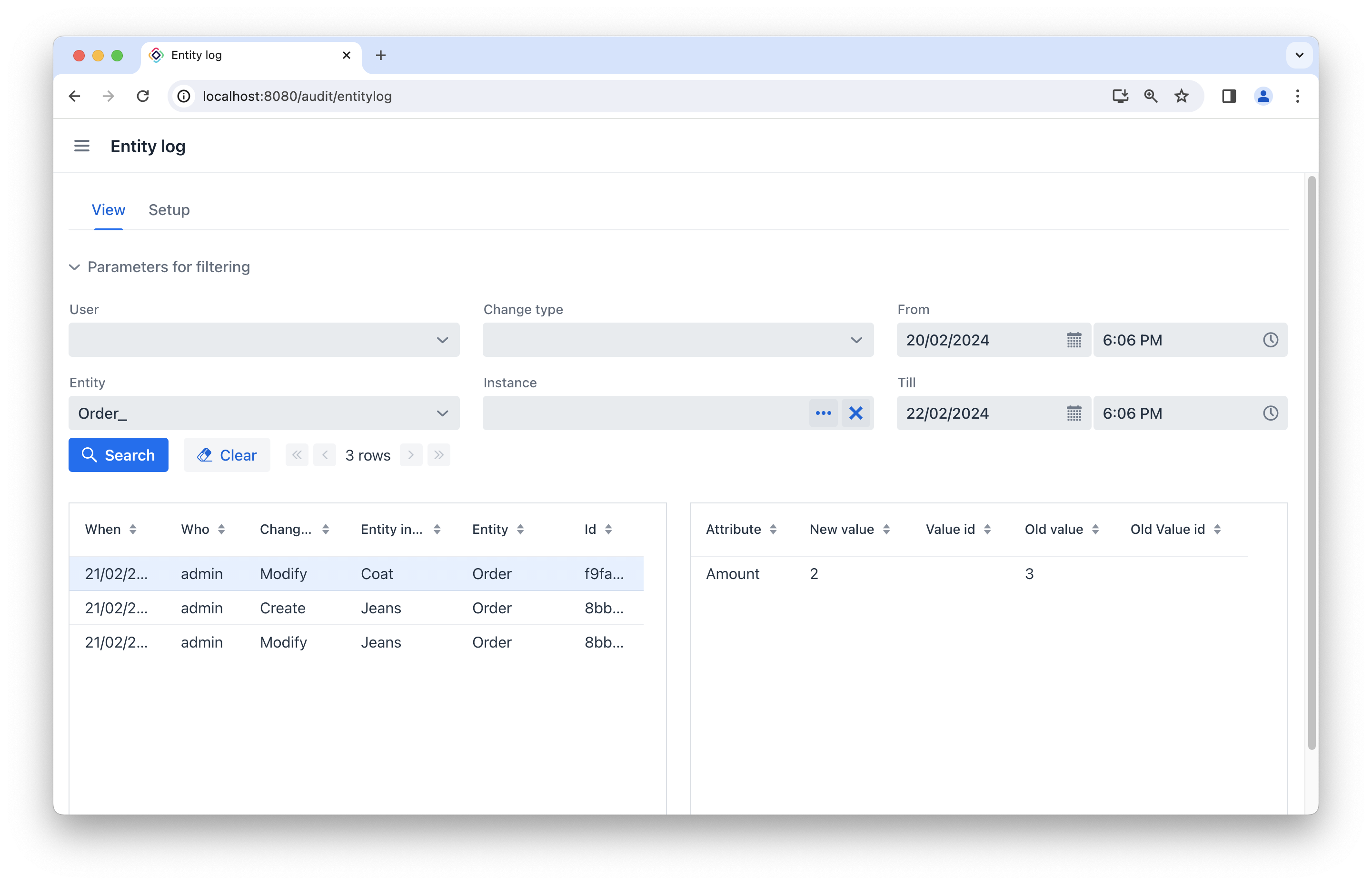Select the Modify Jeans log row
1372x885 pixels.
coord(356,642)
